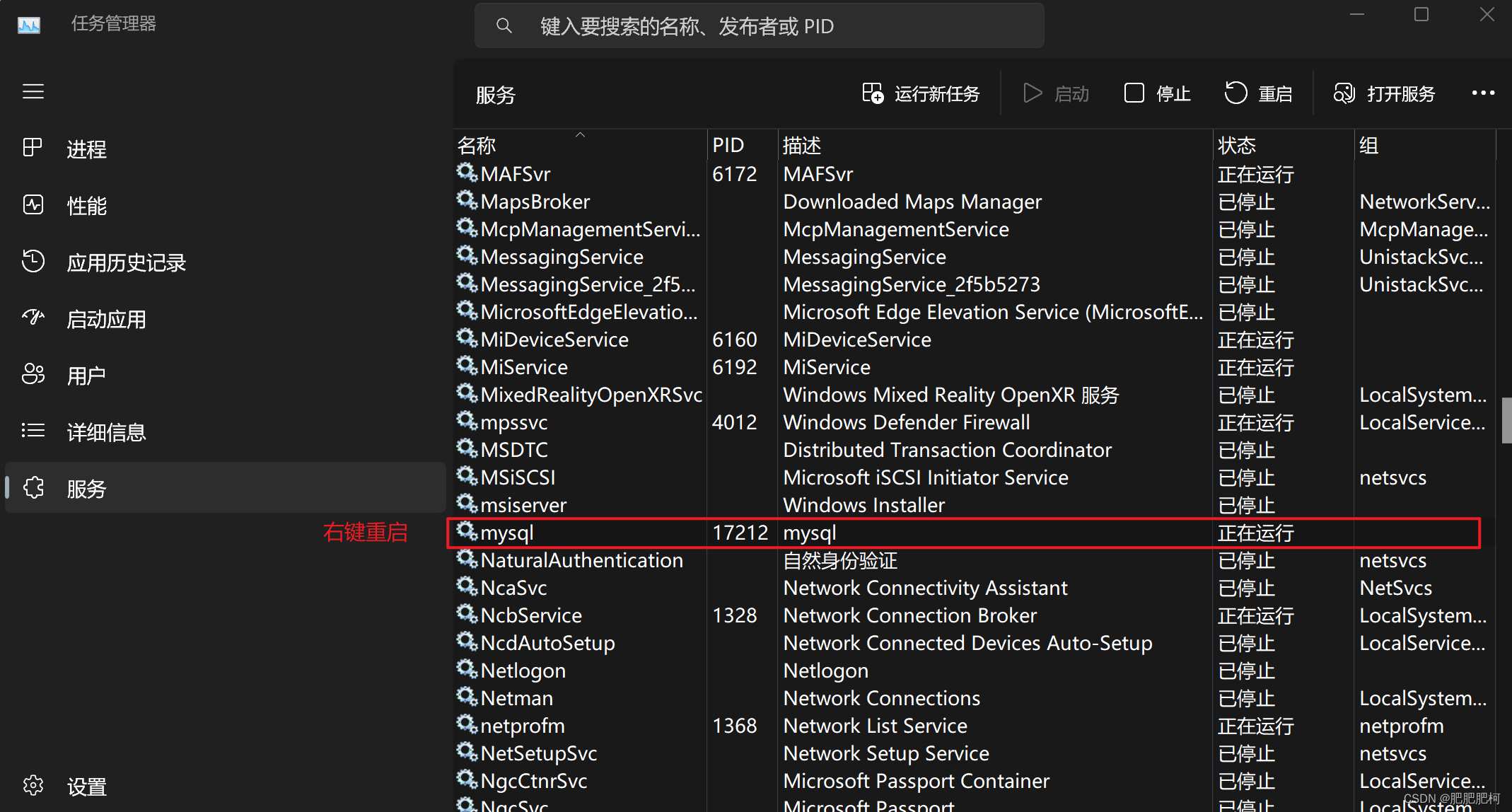Screen dimensions: 1512x812
Task: Click the Task Manager app icon
Action: (x=29, y=25)
